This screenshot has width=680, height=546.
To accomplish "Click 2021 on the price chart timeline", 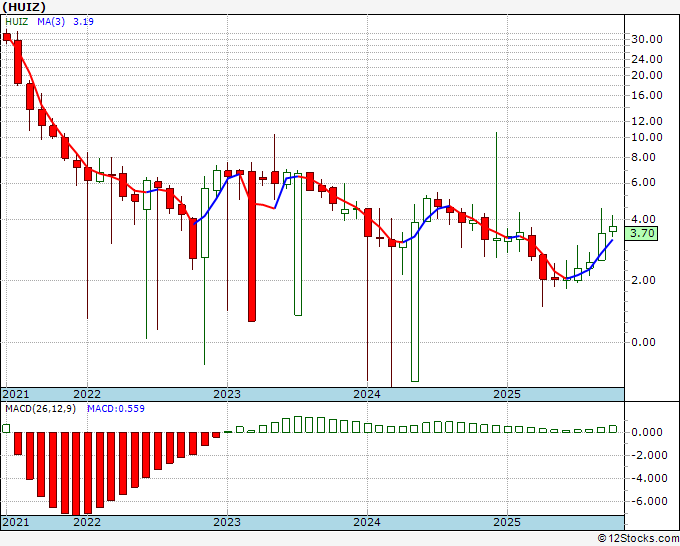I will pyautogui.click(x=16, y=394).
